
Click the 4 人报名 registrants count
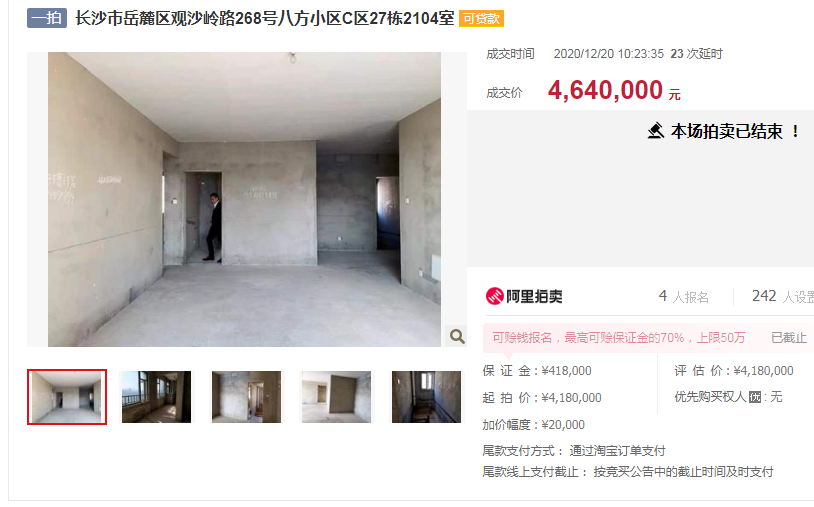684,296
